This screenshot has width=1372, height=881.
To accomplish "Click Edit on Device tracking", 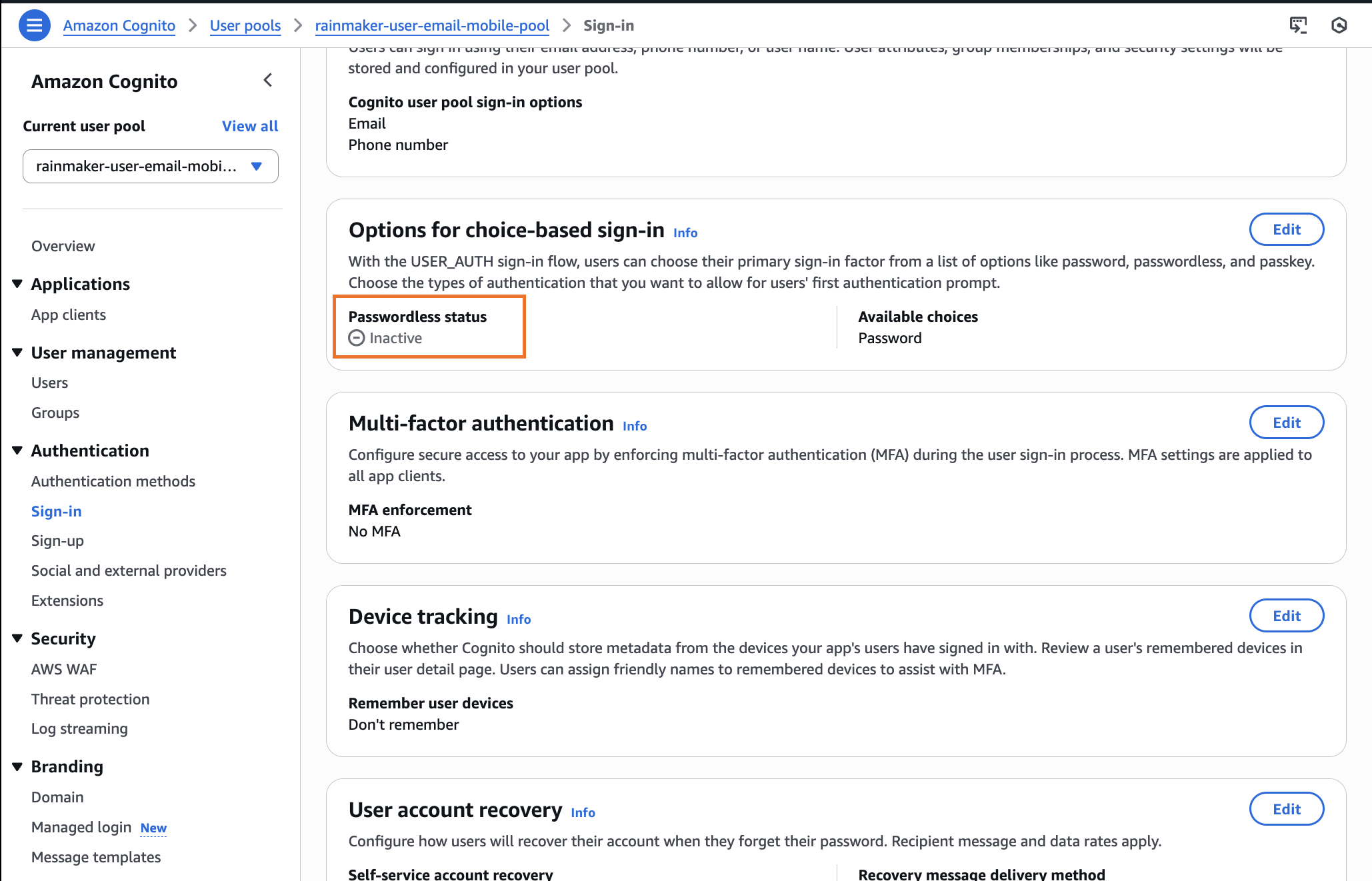I will click(1286, 615).
